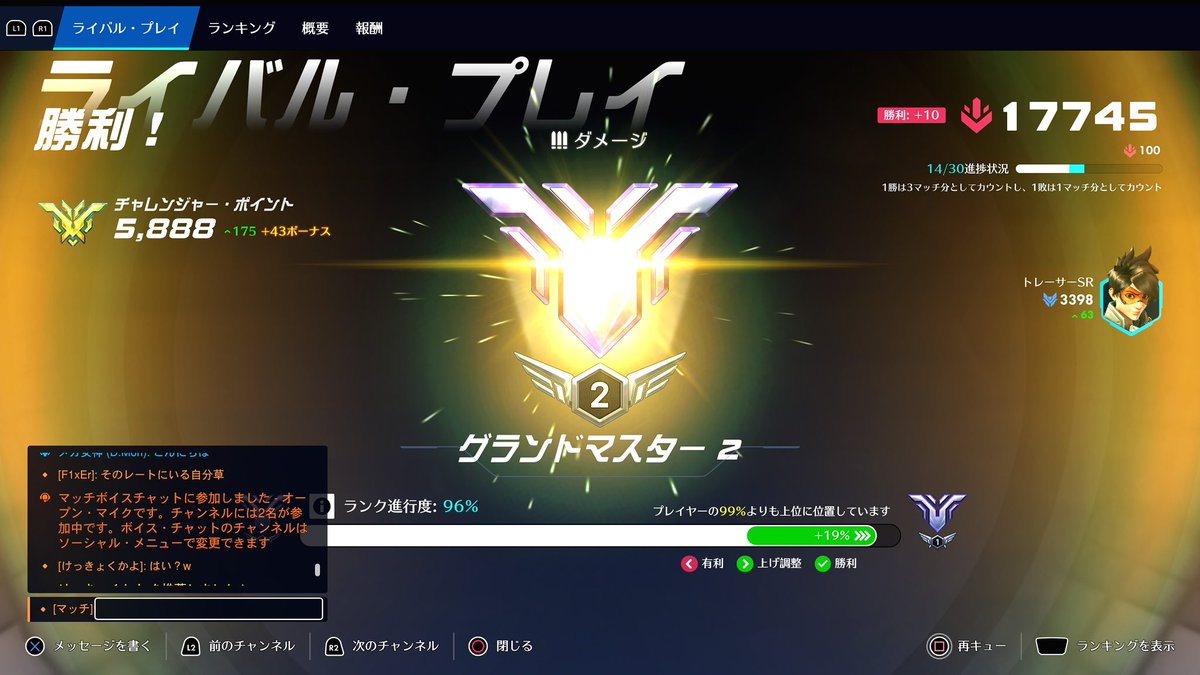The image size is (1200, 675).
Task: Click the 勝利 checkmark icon
Action: [823, 564]
